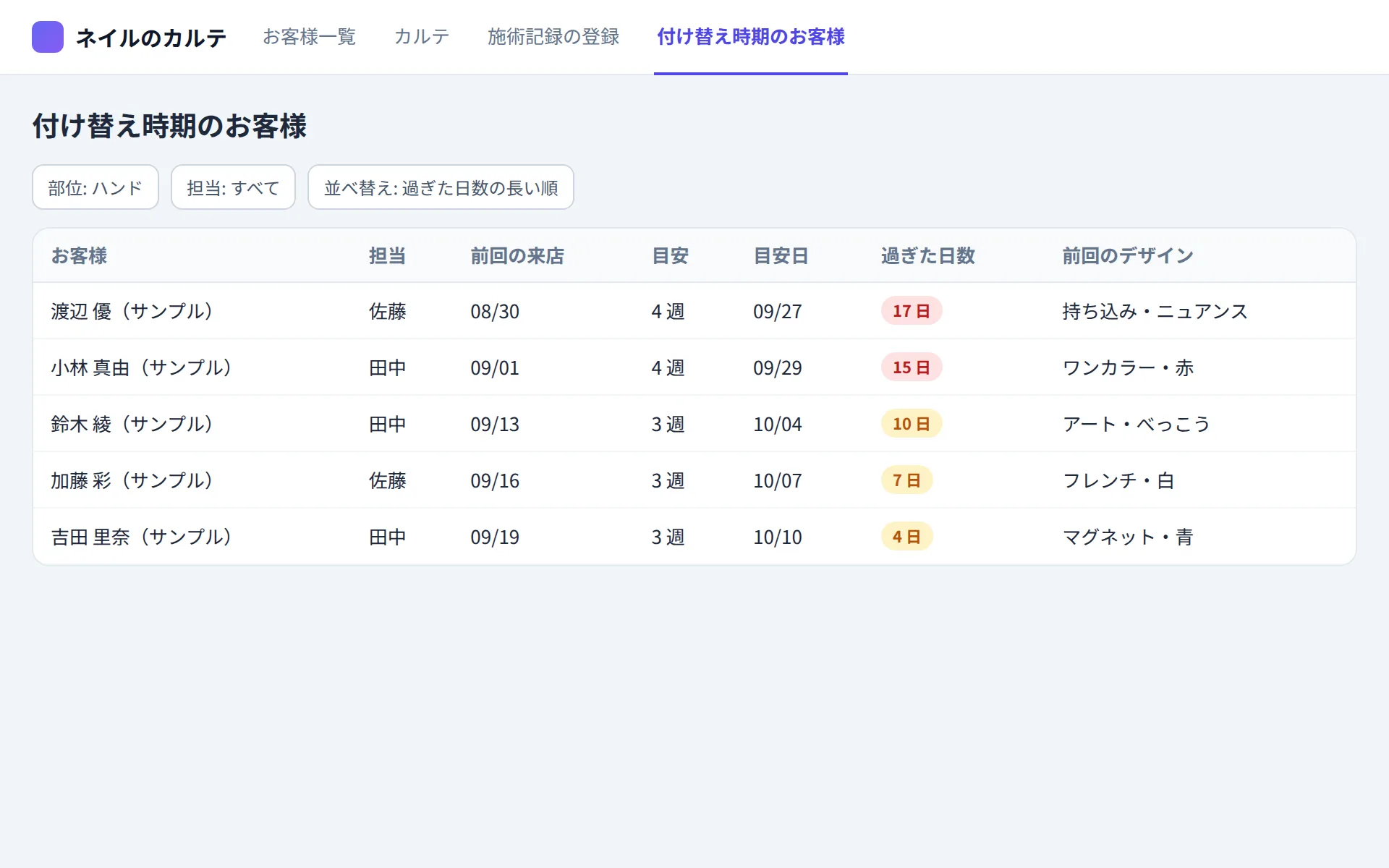
Task: Click the purple app logo icon
Action: (x=48, y=37)
